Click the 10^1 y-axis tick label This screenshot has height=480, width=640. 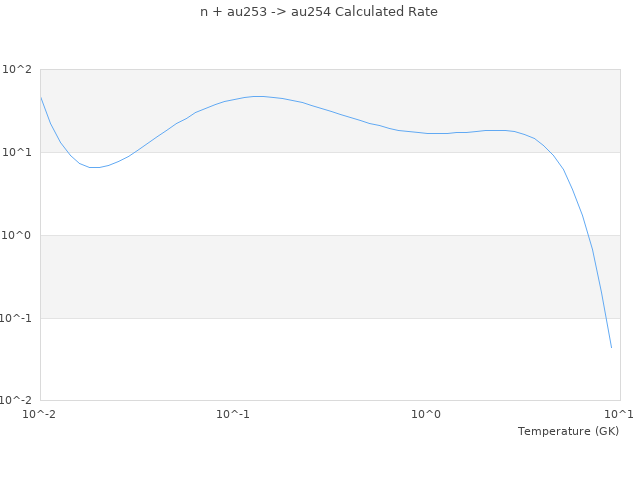tap(17, 153)
